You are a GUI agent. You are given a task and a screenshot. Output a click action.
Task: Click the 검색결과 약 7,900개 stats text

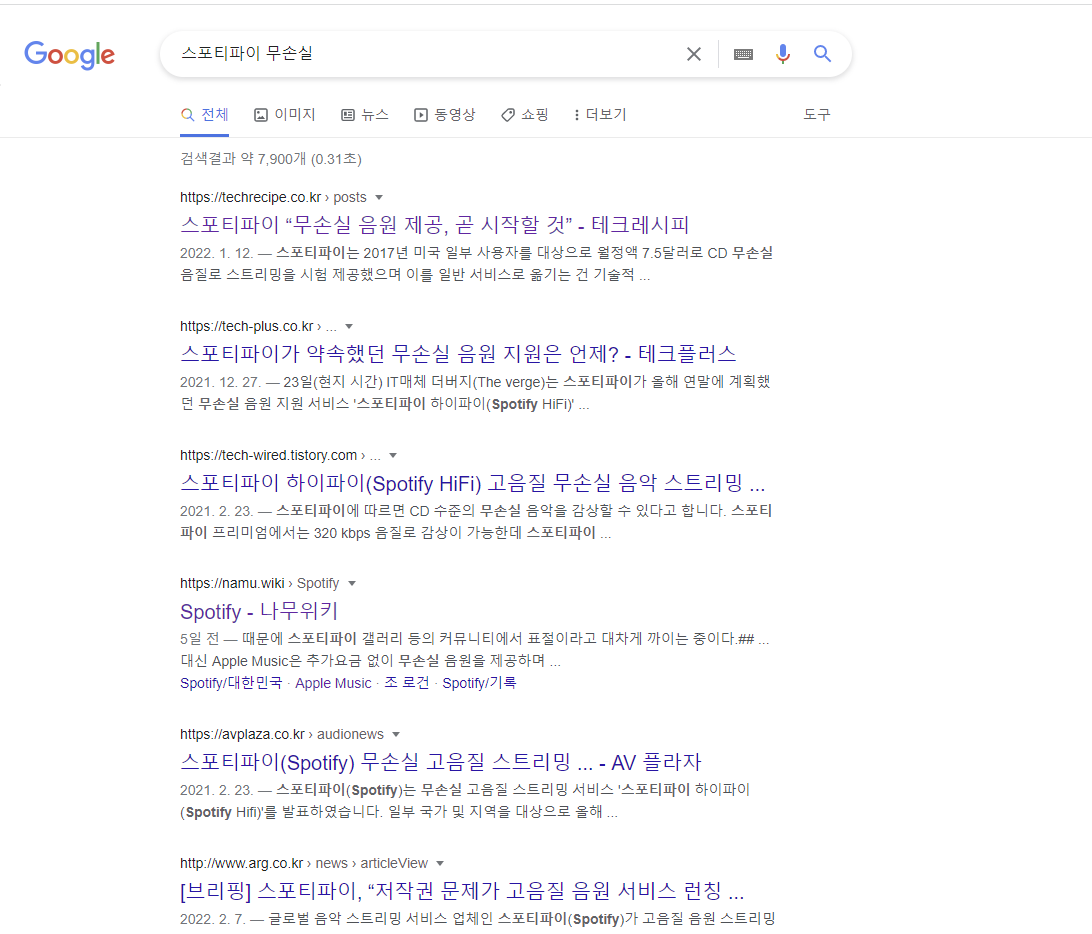tap(271, 159)
